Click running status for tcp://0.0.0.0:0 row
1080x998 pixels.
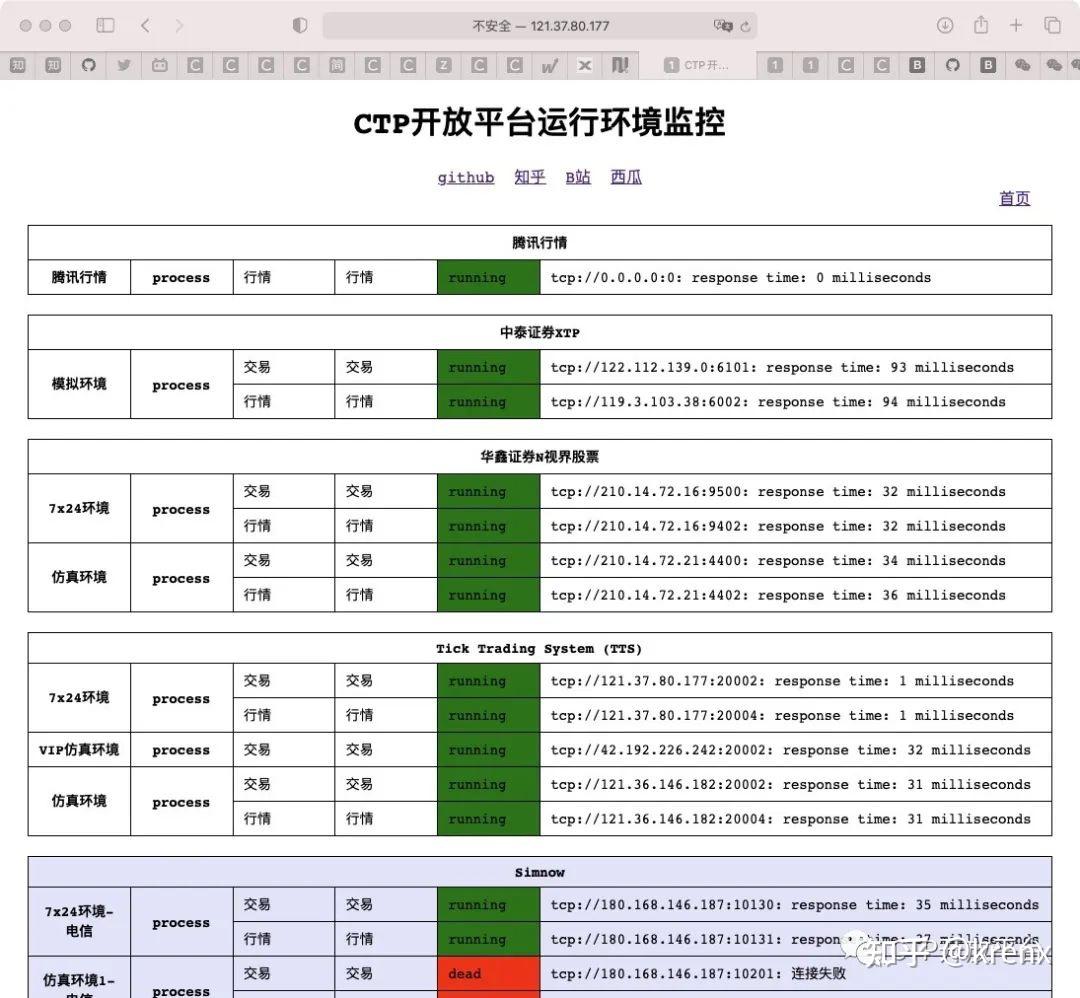coord(488,277)
